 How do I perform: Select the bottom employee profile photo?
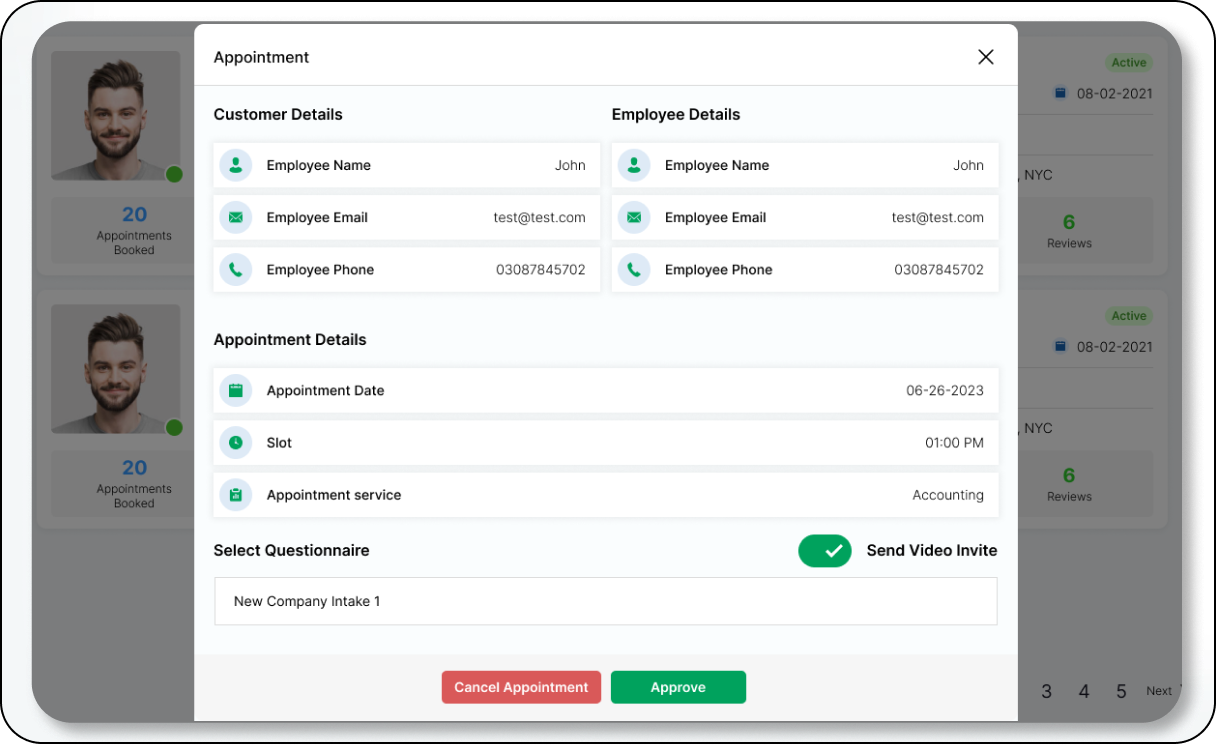(x=116, y=369)
